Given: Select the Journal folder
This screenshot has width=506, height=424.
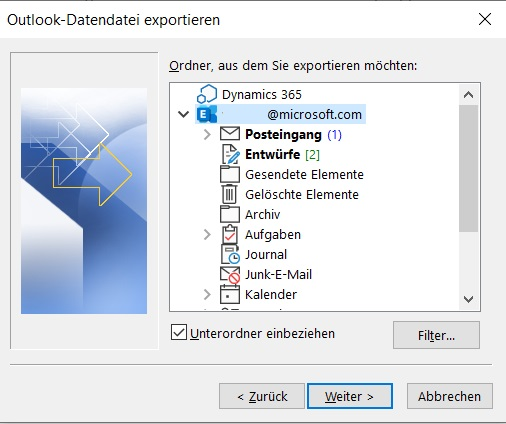Looking at the screenshot, I should [x=266, y=255].
